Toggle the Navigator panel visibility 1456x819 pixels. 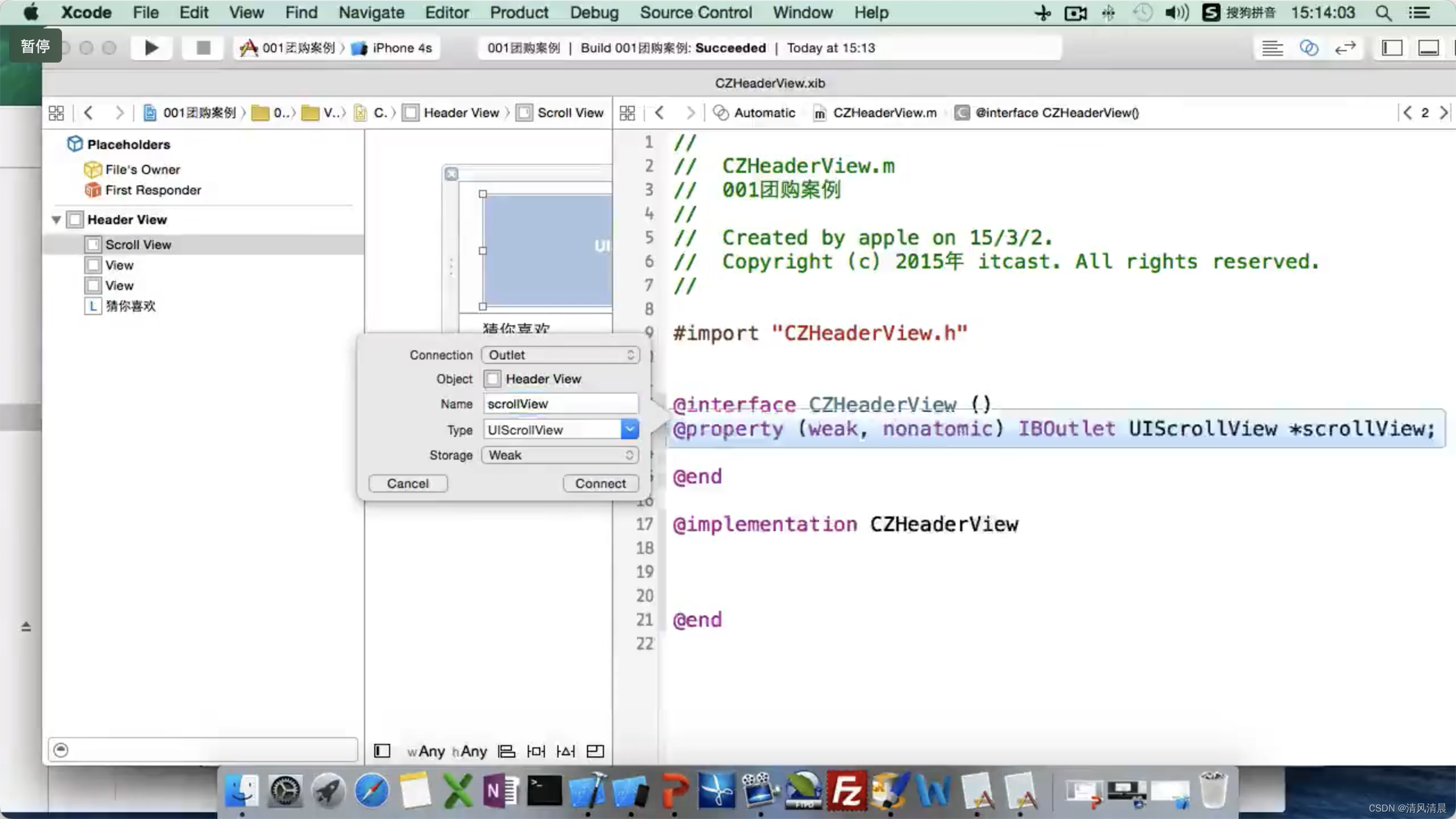click(1392, 48)
